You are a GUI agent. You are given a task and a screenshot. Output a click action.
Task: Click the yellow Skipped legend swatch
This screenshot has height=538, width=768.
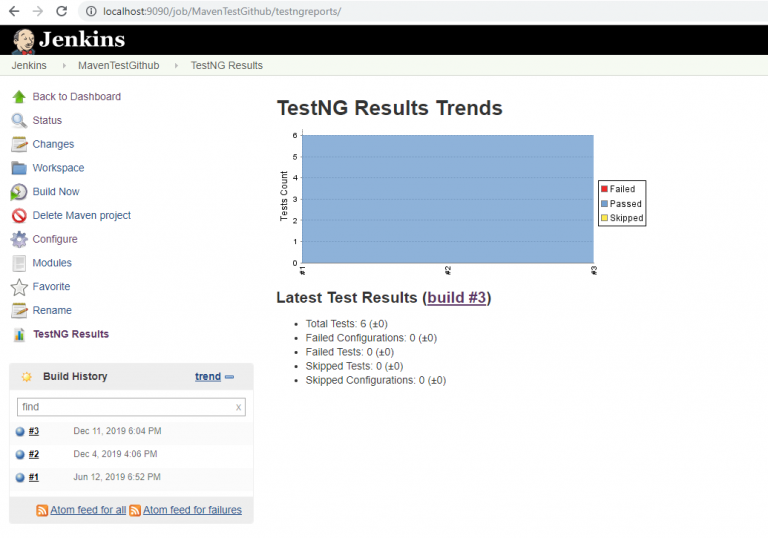(604, 218)
